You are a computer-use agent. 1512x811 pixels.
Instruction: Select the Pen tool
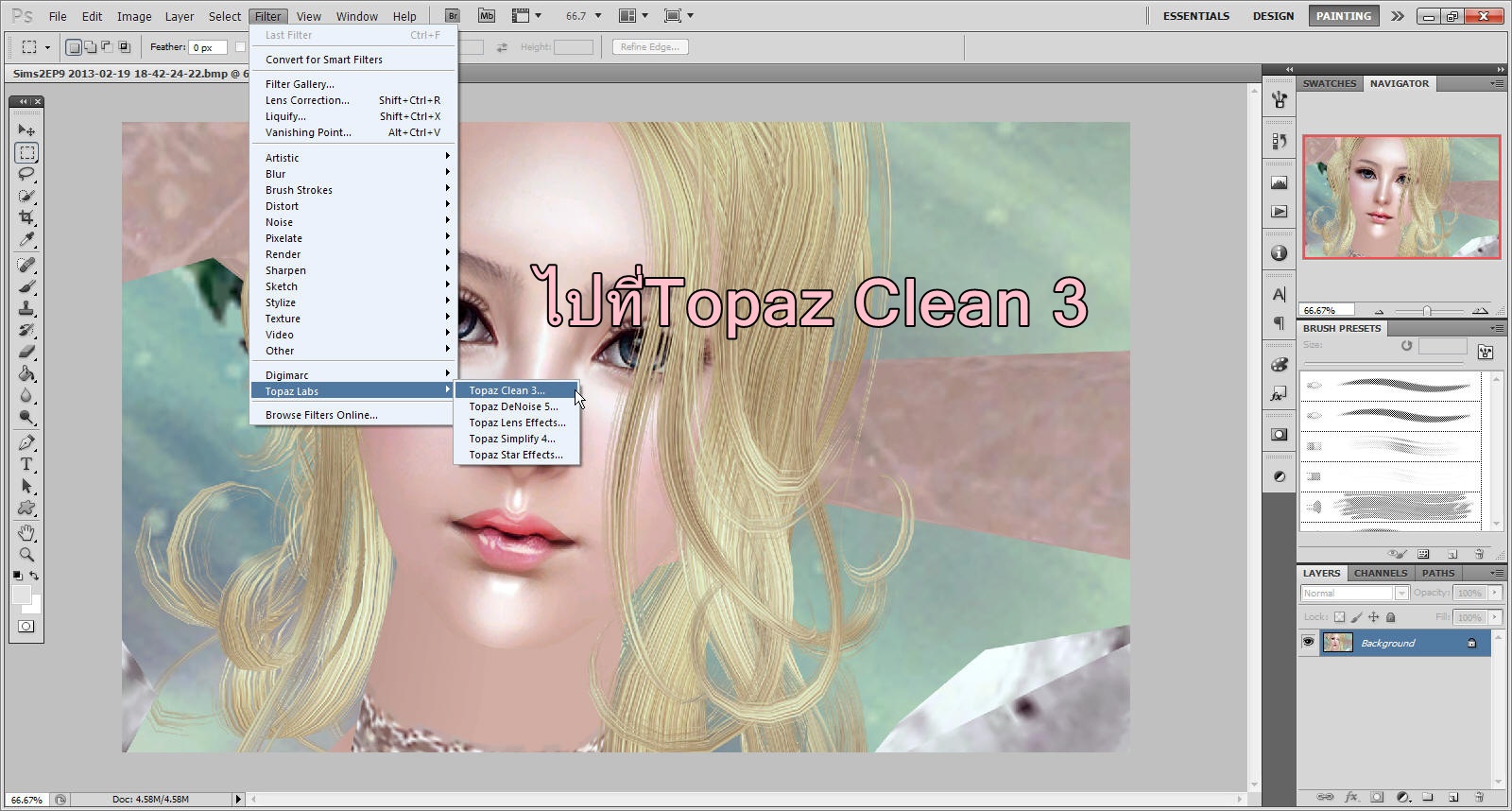click(26, 442)
